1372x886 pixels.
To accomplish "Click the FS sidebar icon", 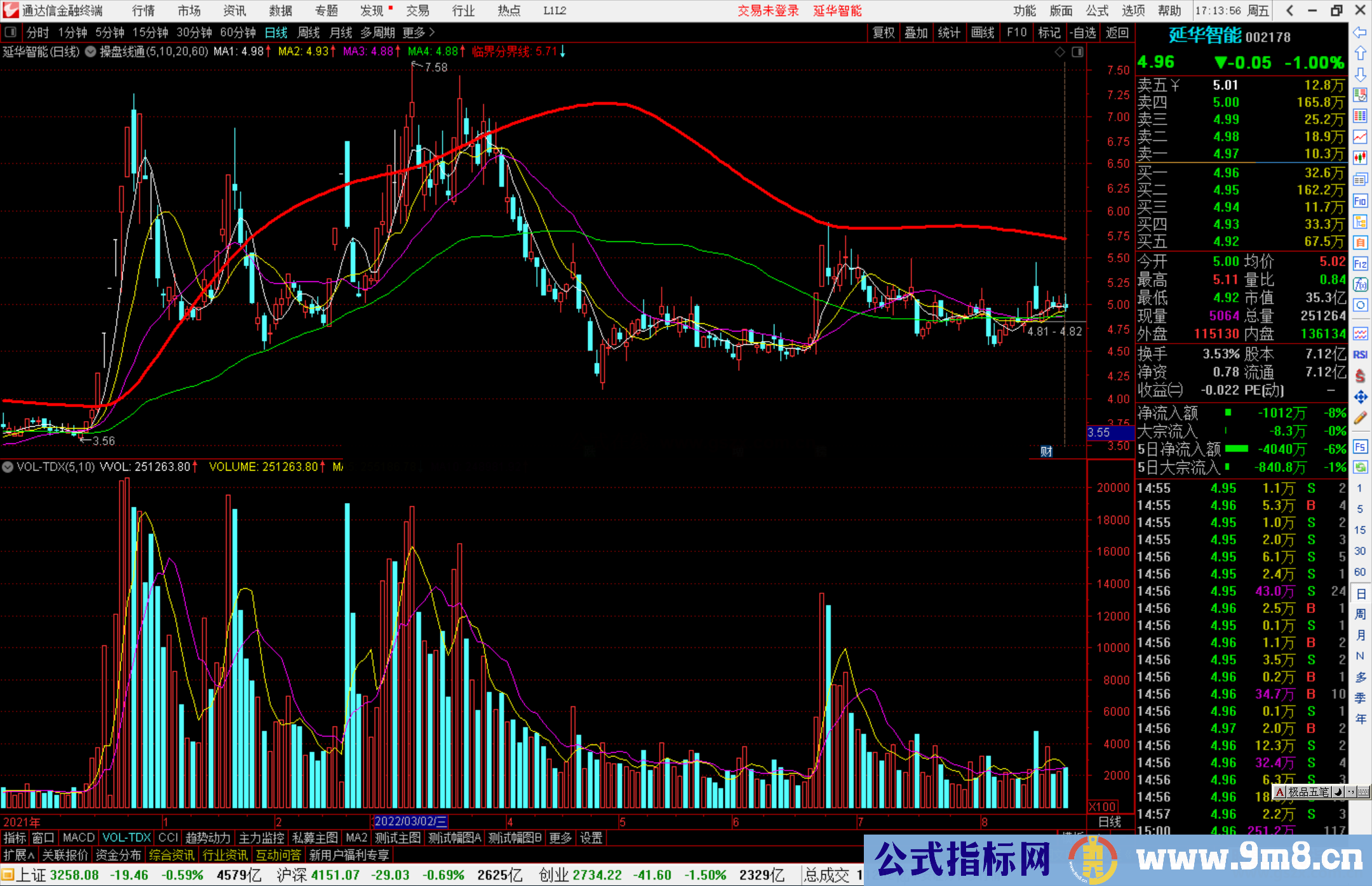I will point(1360,446).
